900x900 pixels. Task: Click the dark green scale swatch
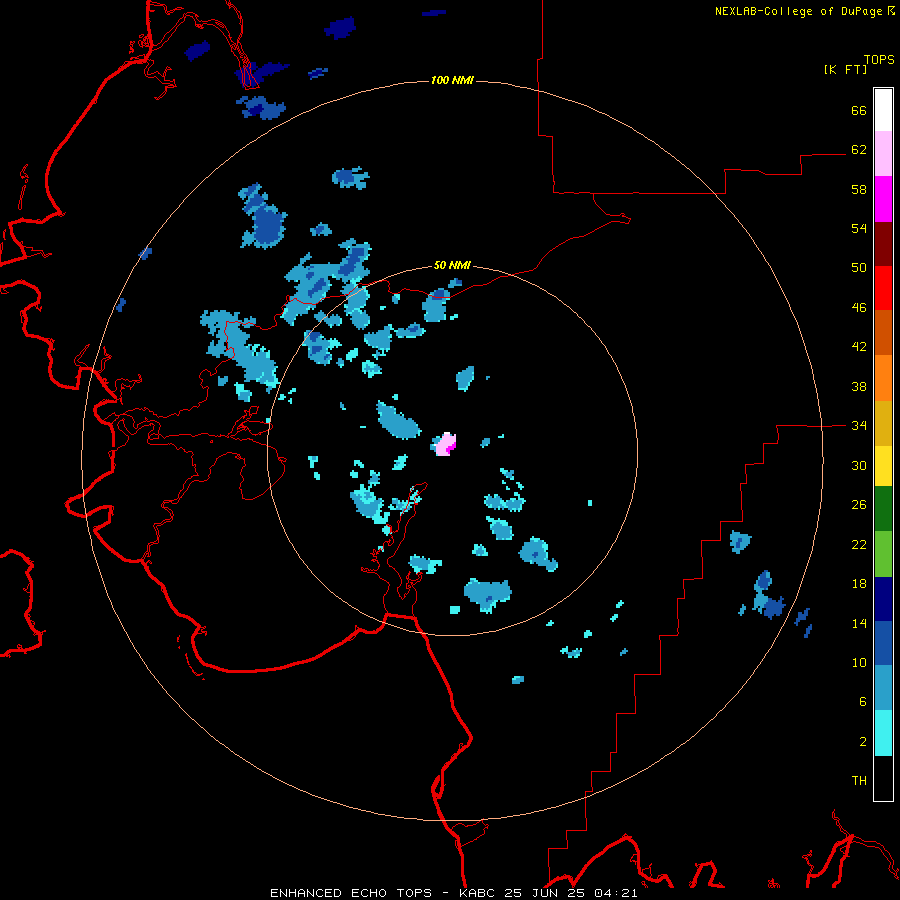(883, 509)
